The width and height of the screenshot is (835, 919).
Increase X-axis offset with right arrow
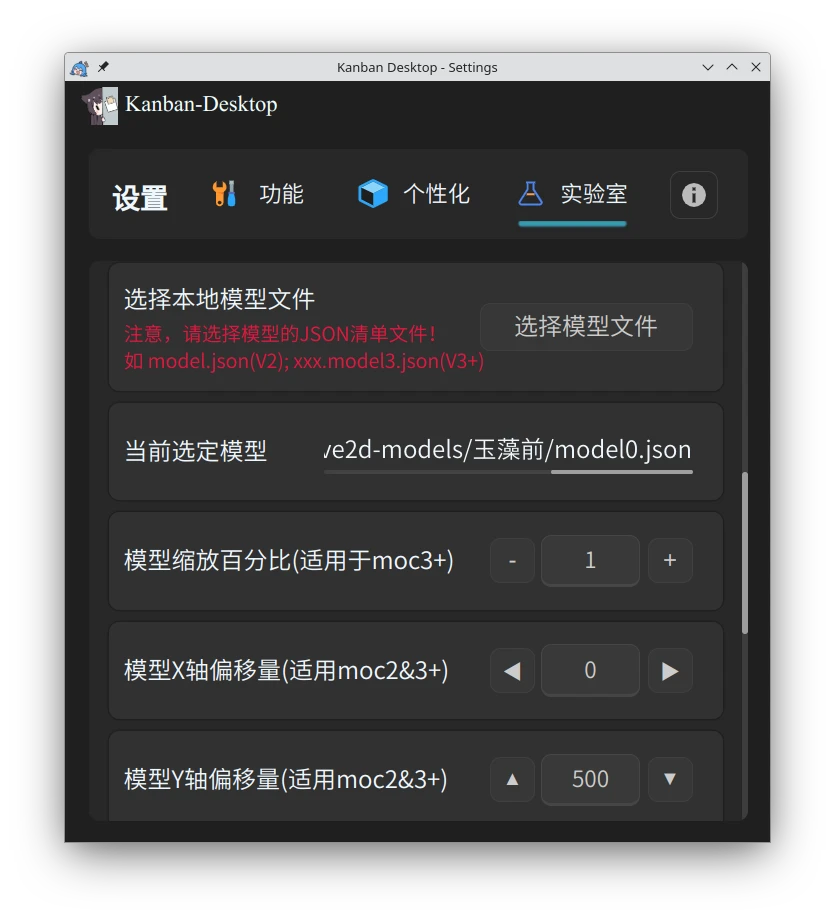(x=670, y=670)
